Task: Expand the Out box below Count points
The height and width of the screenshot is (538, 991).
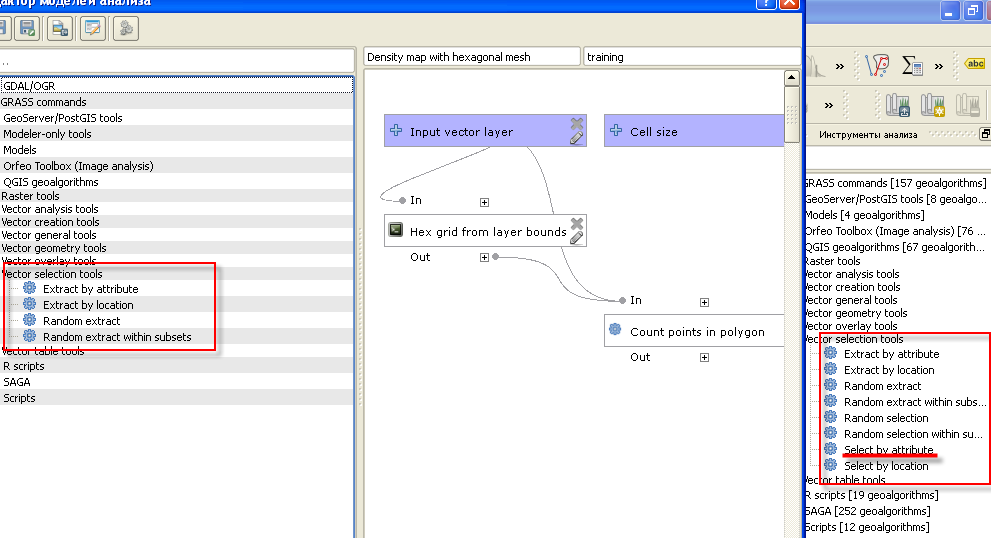Action: coord(704,357)
